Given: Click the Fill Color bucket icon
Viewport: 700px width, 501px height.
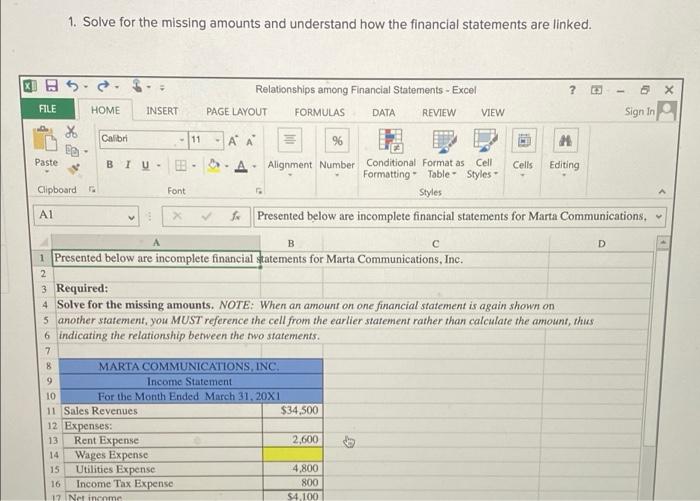Looking at the screenshot, I should (x=214, y=165).
